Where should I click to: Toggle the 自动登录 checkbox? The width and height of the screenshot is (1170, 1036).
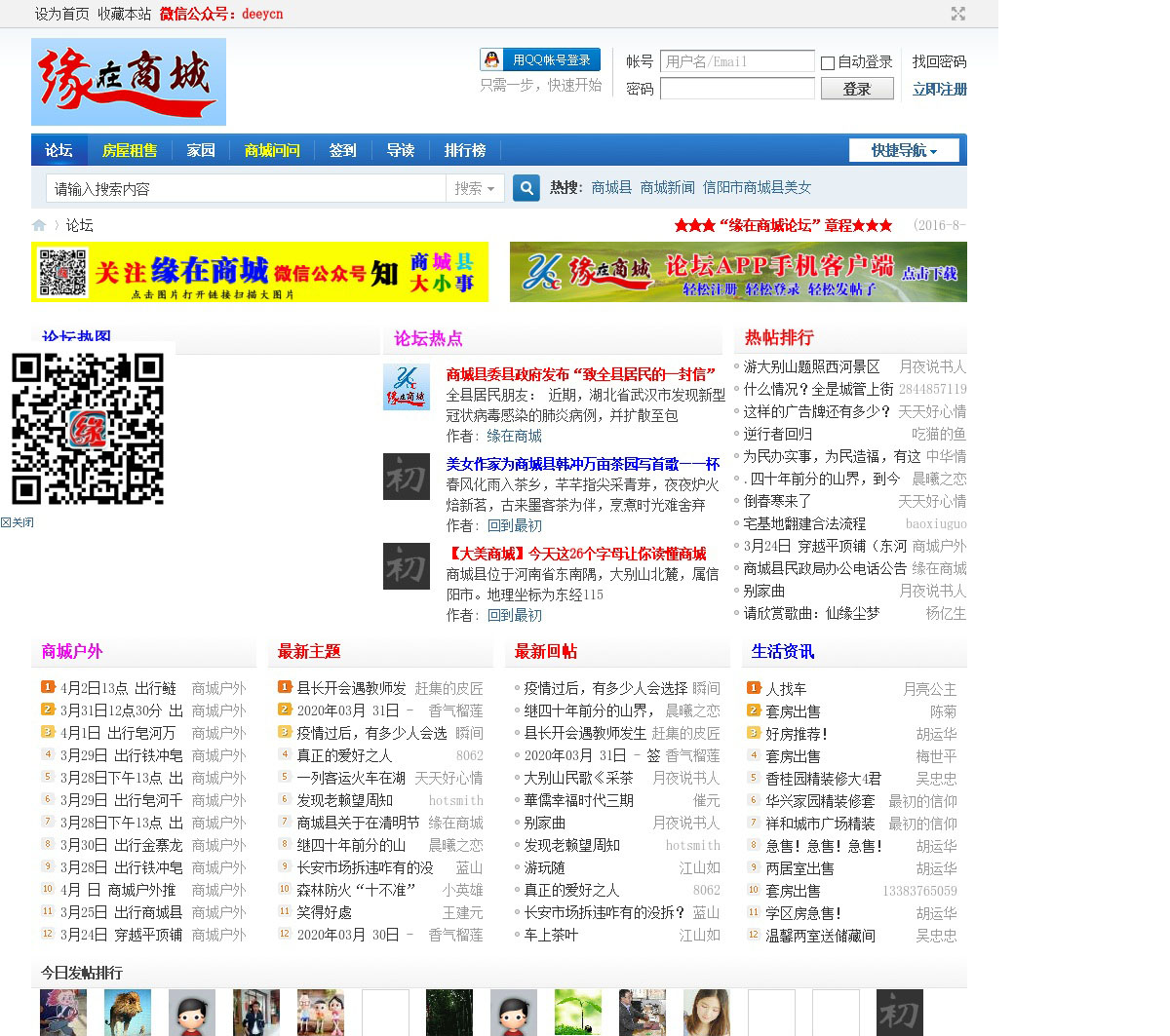point(828,62)
